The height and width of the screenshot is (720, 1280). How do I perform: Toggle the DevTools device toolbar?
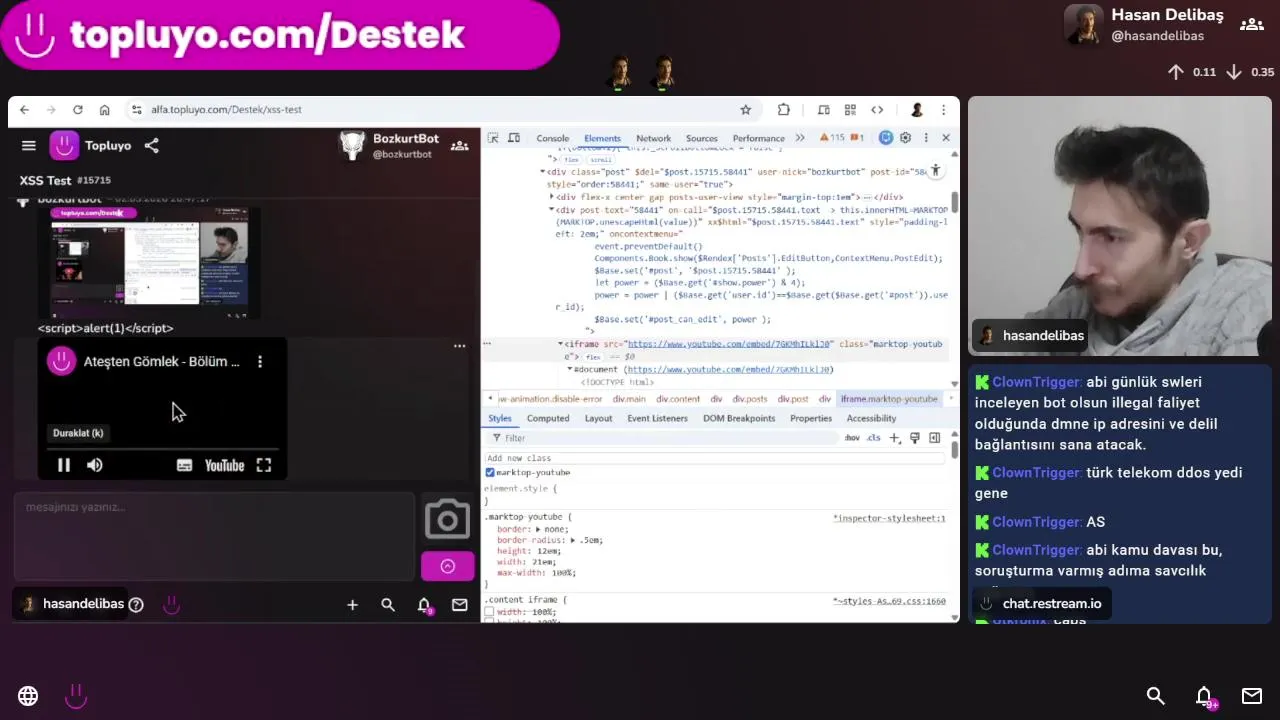tap(514, 138)
